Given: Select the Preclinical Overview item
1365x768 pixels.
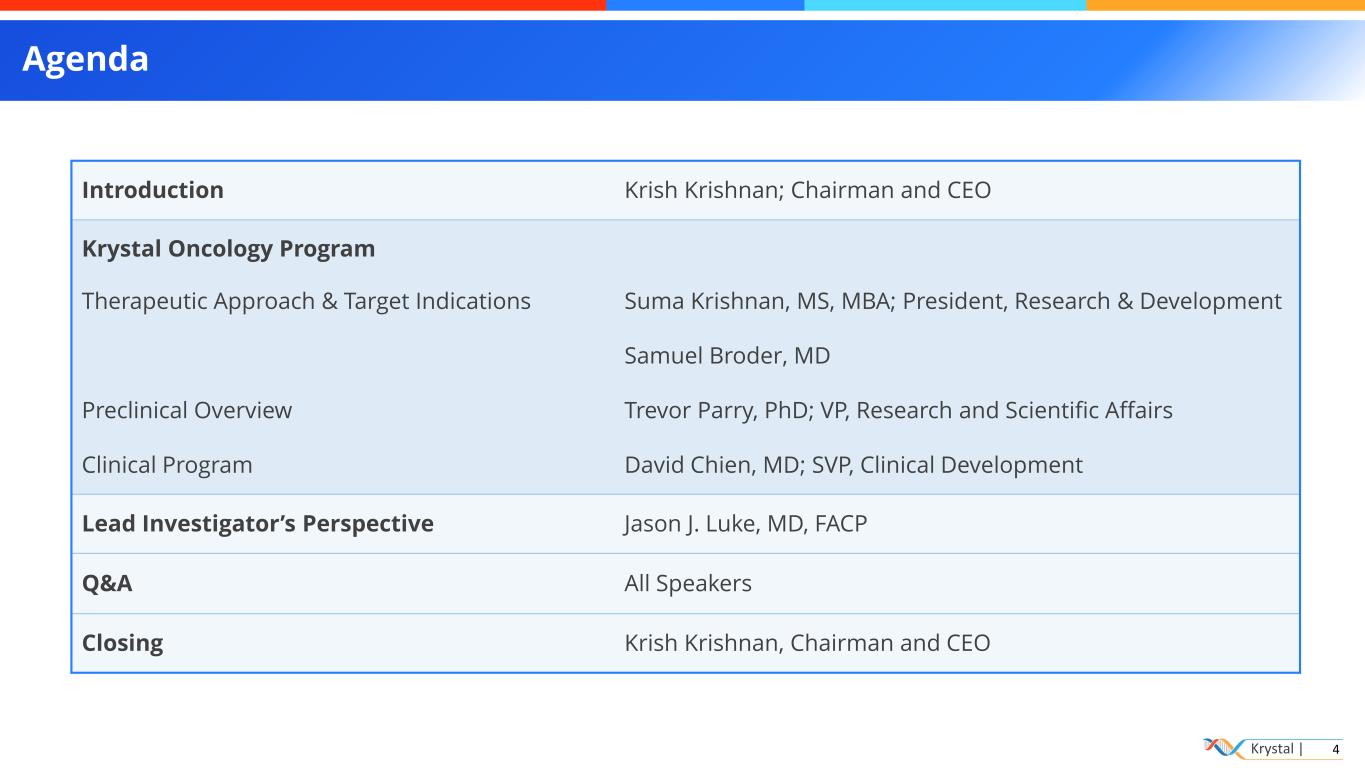Looking at the screenshot, I should click(x=187, y=410).
